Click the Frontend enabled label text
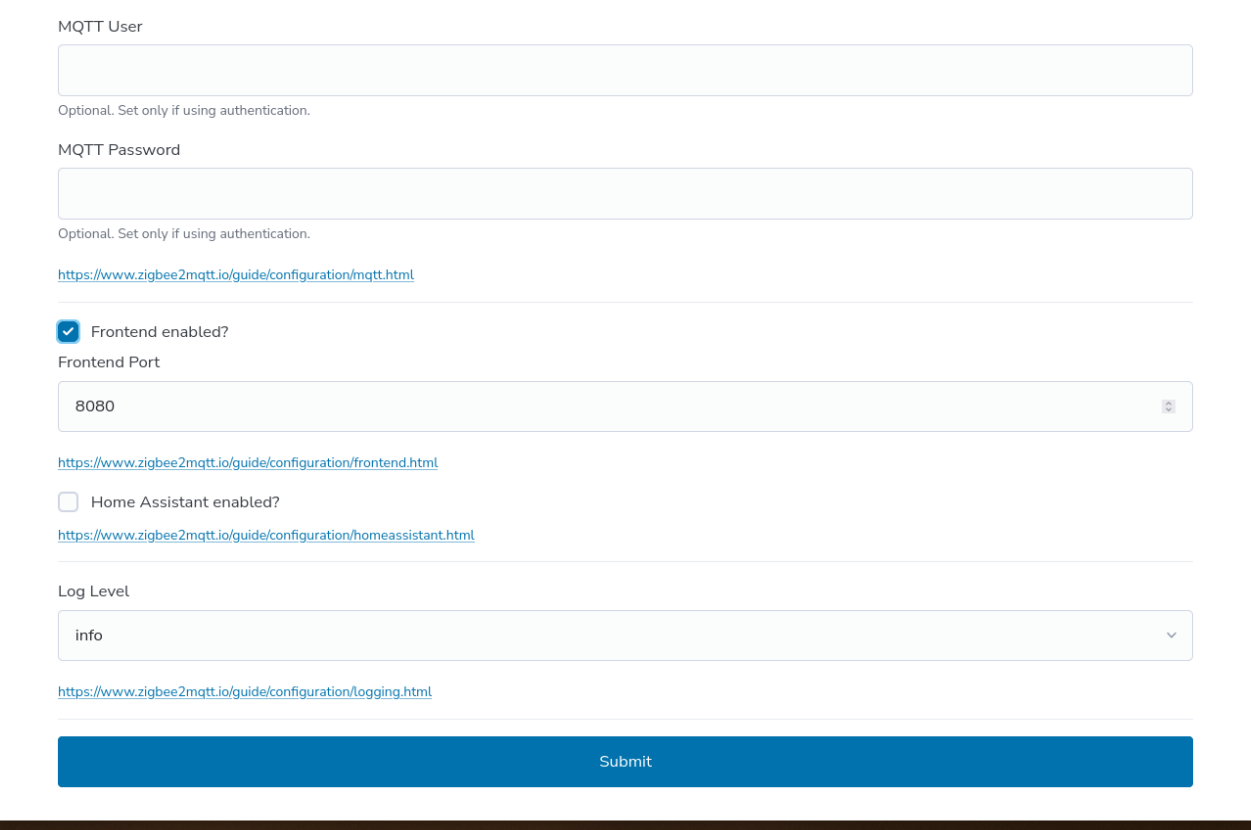The image size is (1251, 830). coord(159,331)
